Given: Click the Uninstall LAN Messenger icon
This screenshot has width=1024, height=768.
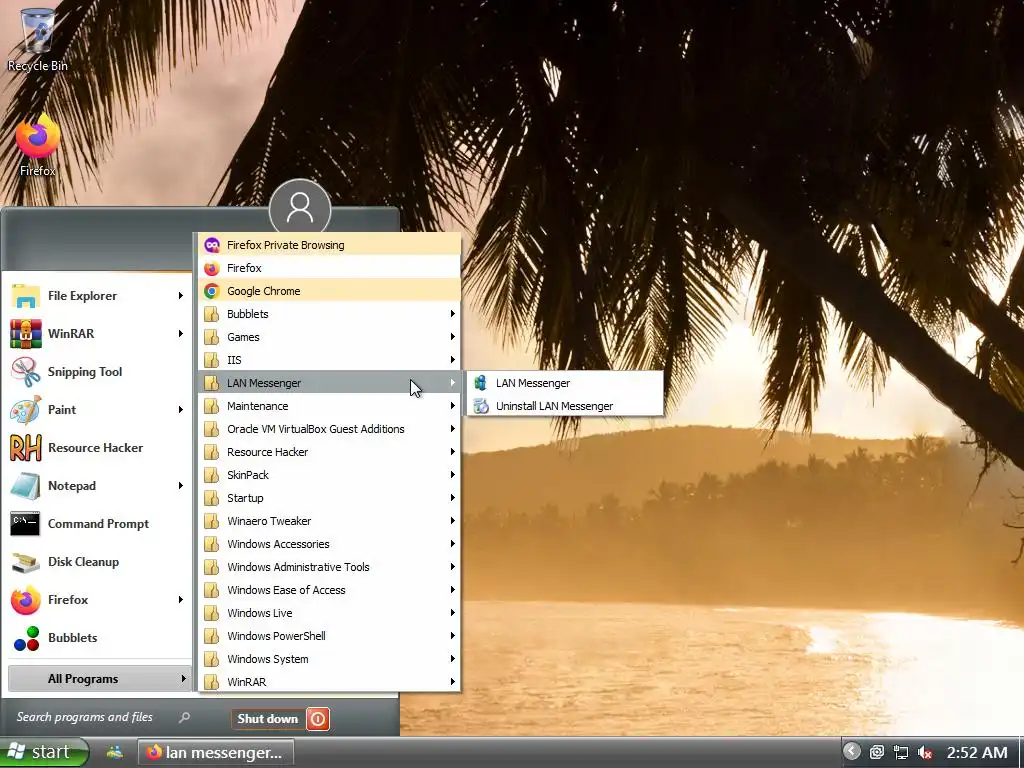Looking at the screenshot, I should pos(481,406).
